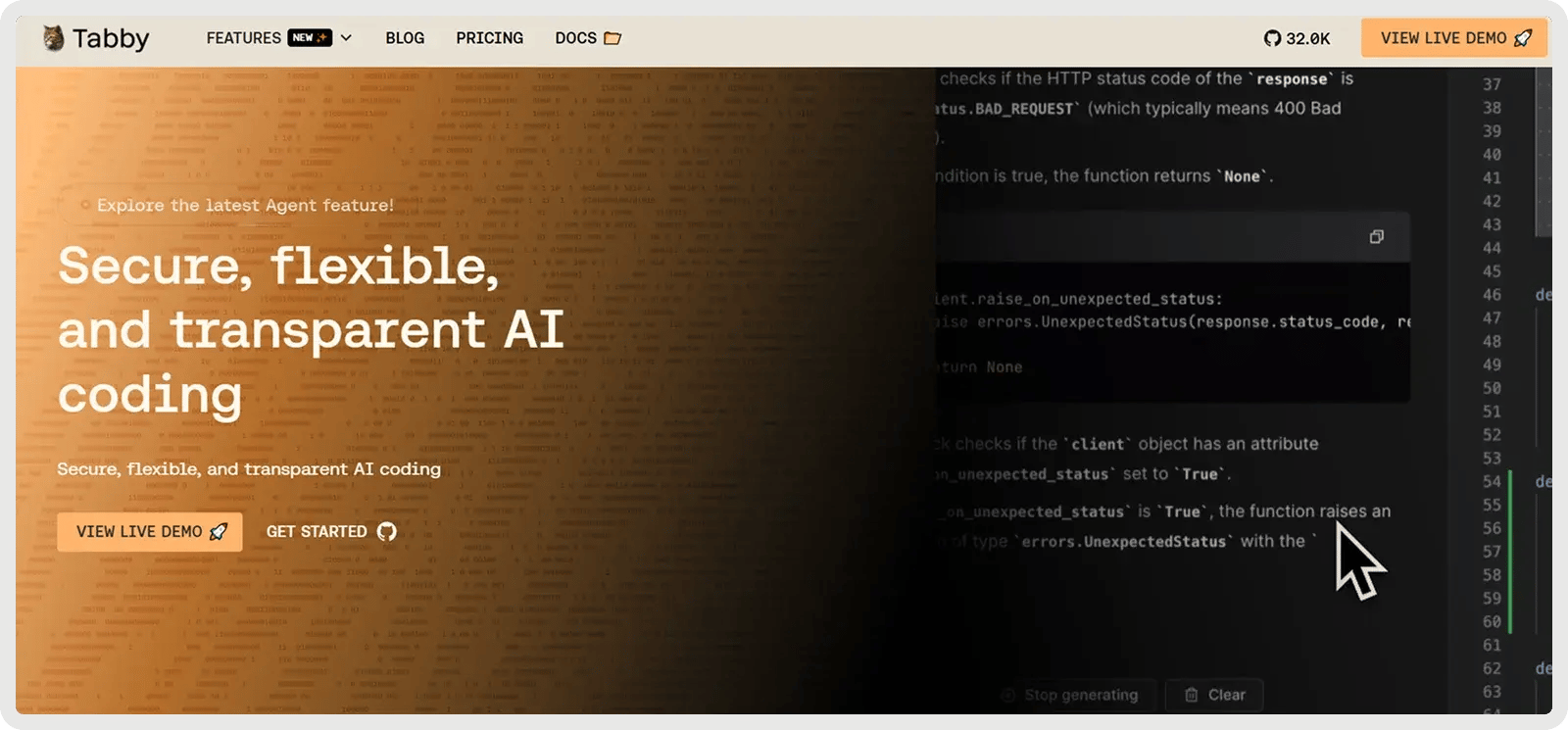Click the folder icon next to DOCS
The image size is (1568, 730).
tap(612, 38)
